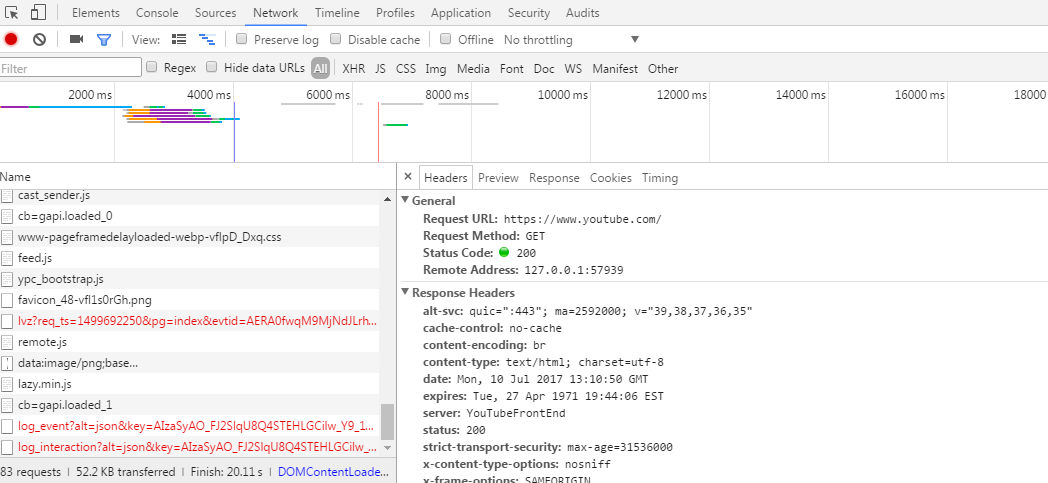The image size is (1048, 483).
Task: Clear the network log
Action: click(x=39, y=40)
